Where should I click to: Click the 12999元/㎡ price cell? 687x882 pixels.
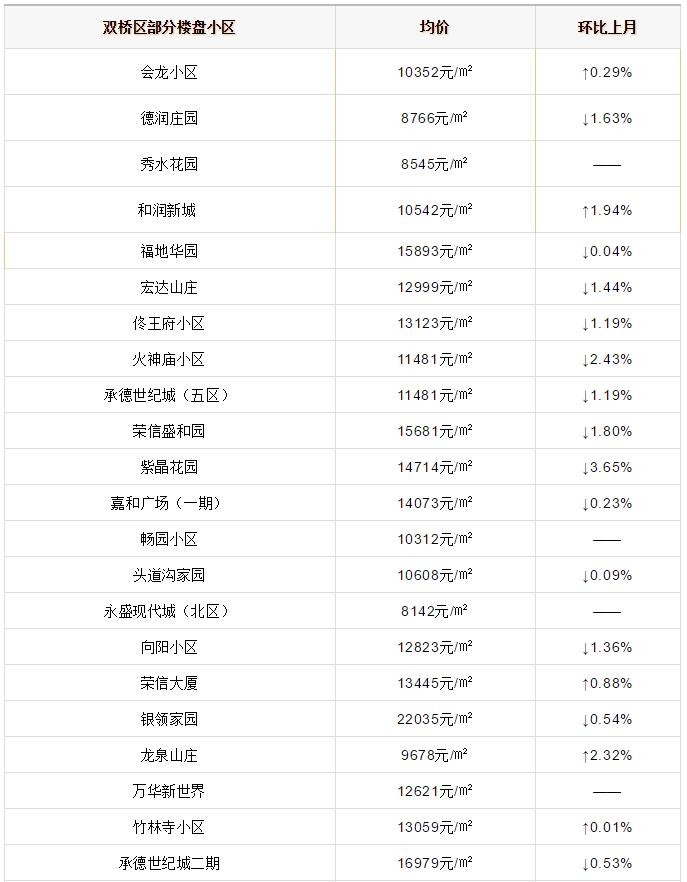434,287
